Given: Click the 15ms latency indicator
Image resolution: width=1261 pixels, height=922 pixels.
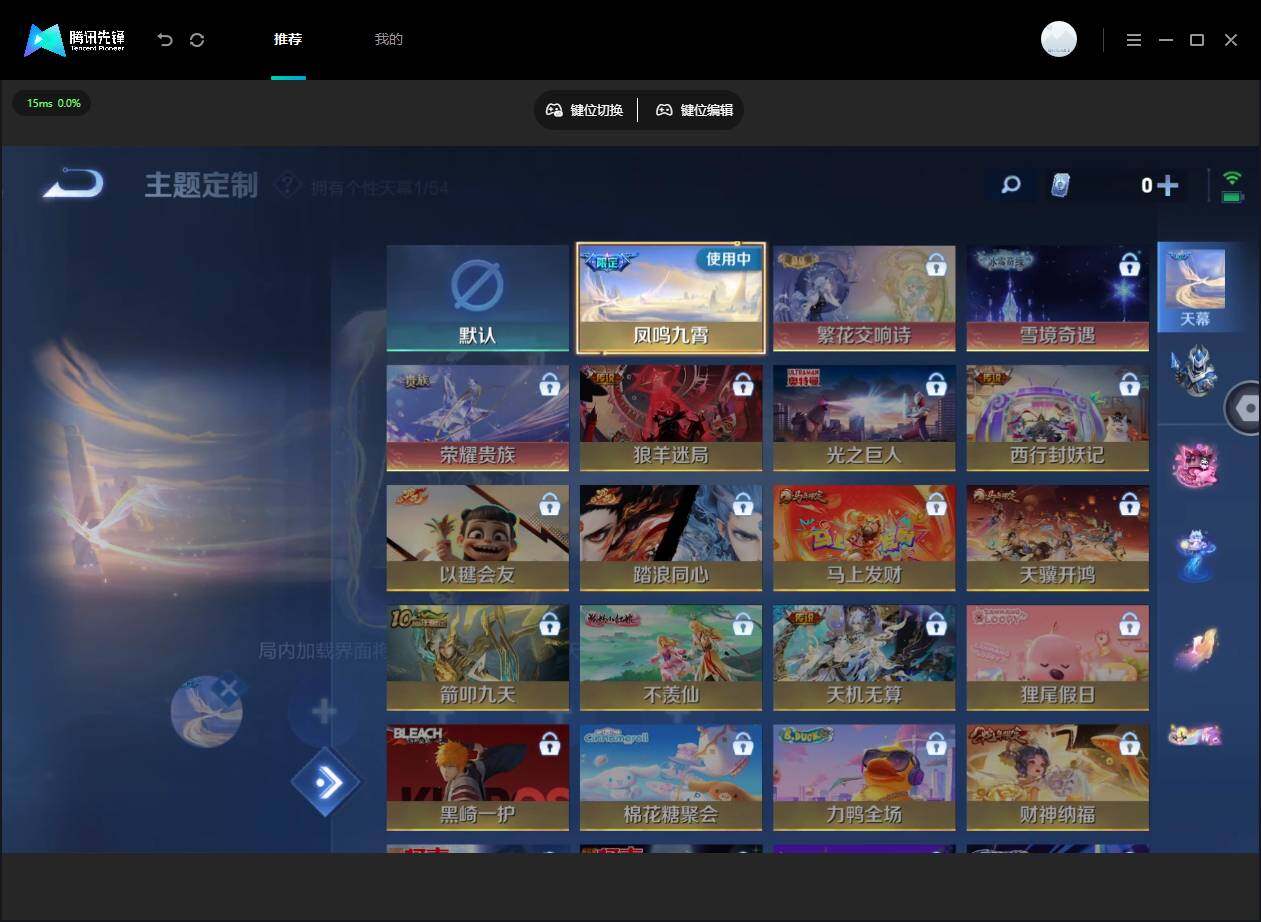Looking at the screenshot, I should point(53,103).
